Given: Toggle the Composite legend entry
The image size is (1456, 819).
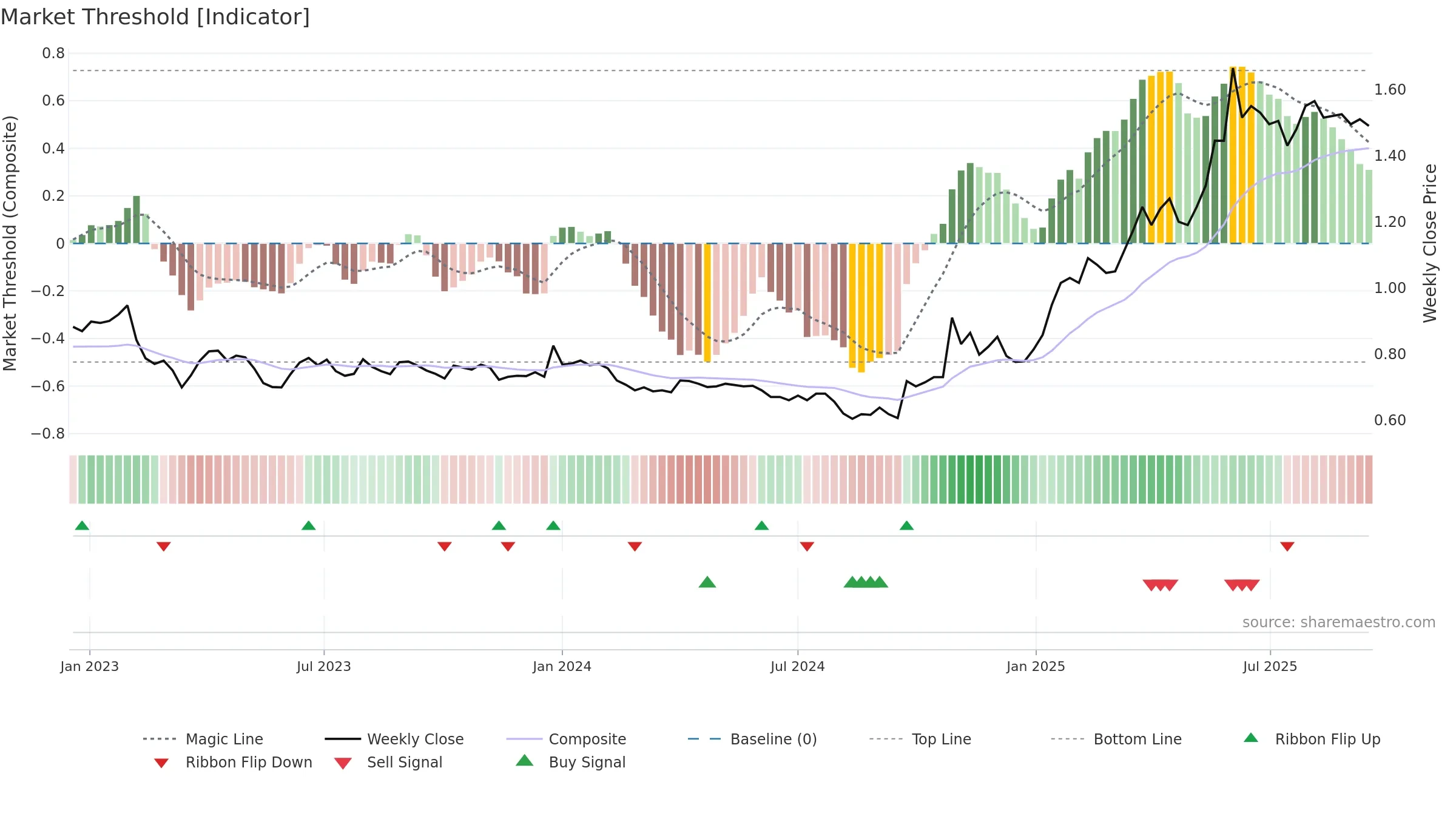Looking at the screenshot, I should coord(566,739).
